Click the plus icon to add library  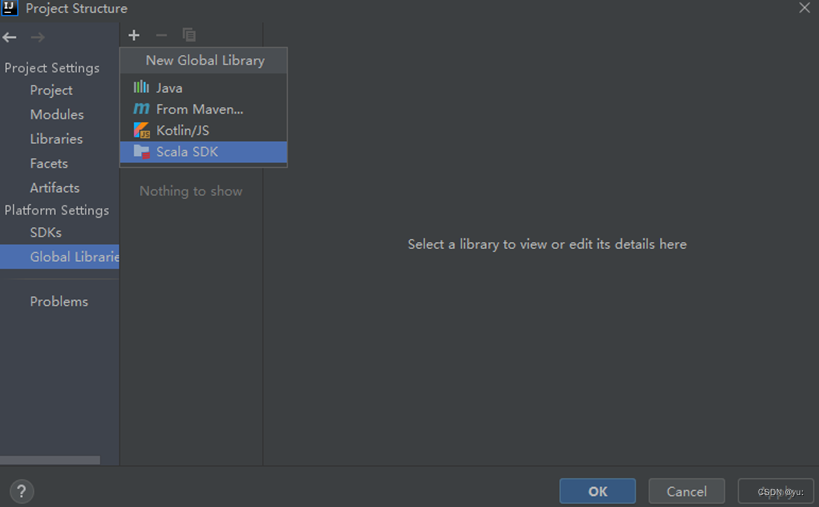(134, 35)
